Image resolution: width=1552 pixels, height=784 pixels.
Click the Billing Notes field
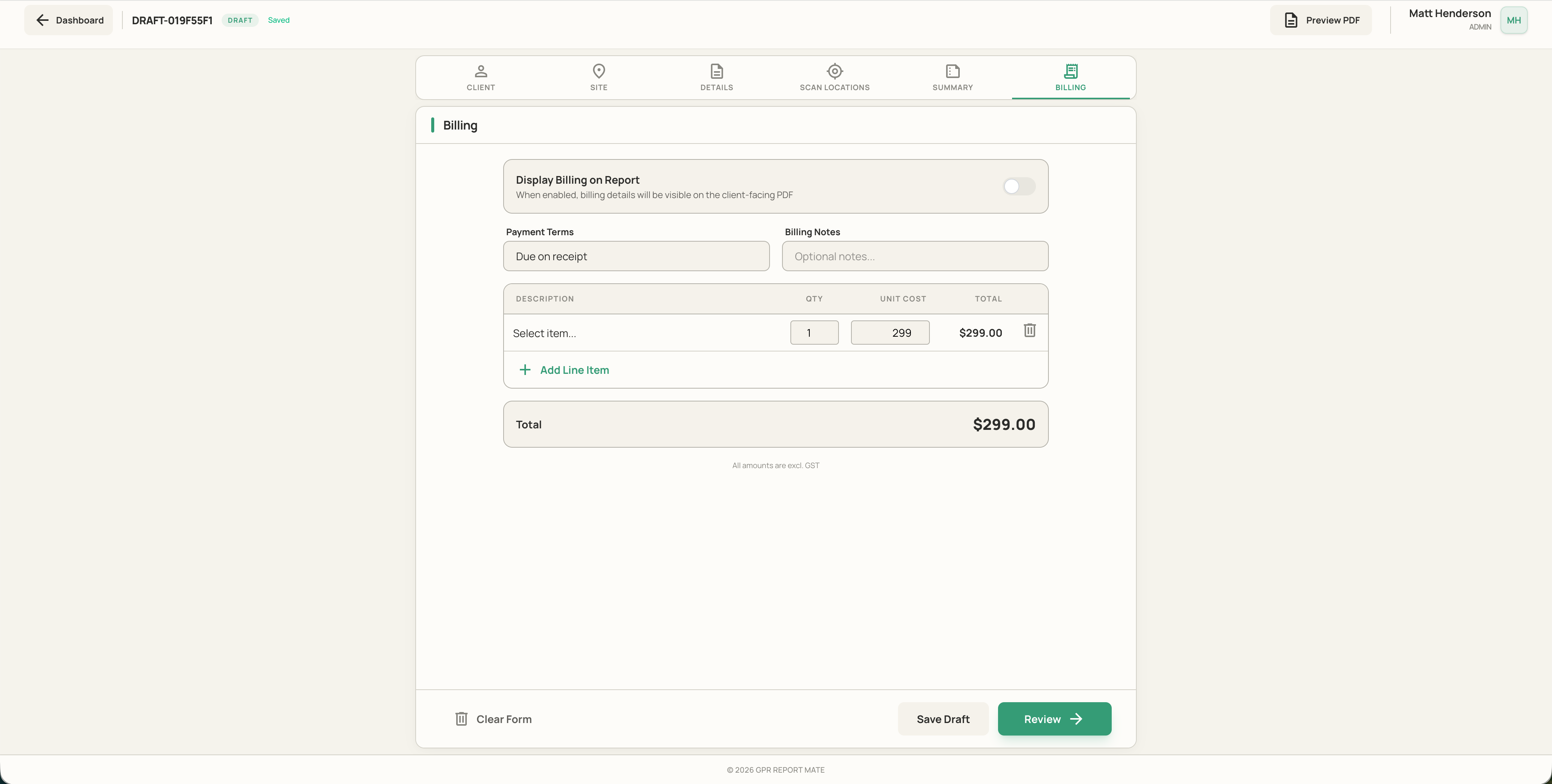tap(915, 256)
